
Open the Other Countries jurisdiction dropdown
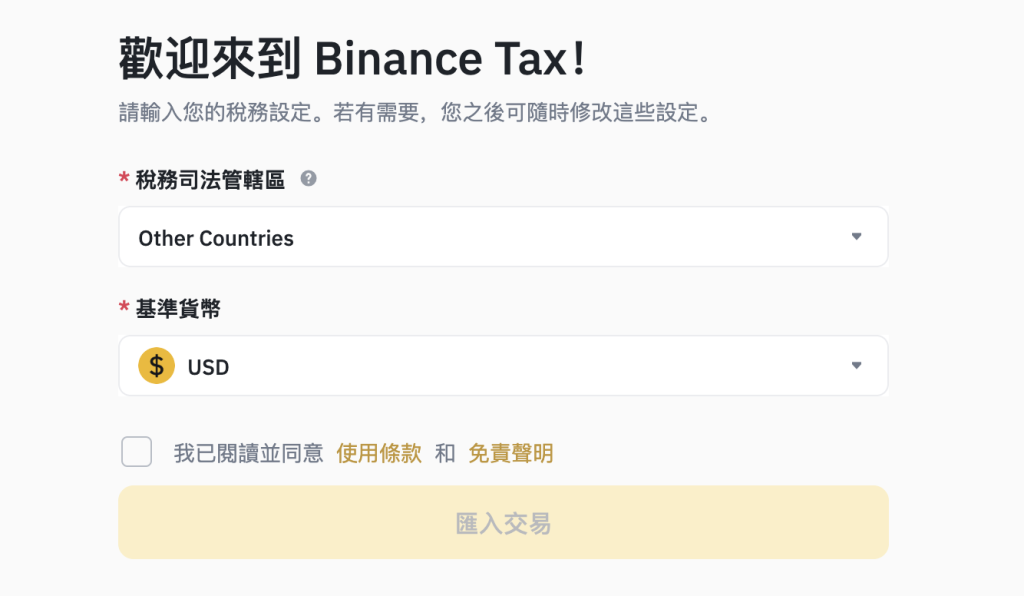point(503,237)
